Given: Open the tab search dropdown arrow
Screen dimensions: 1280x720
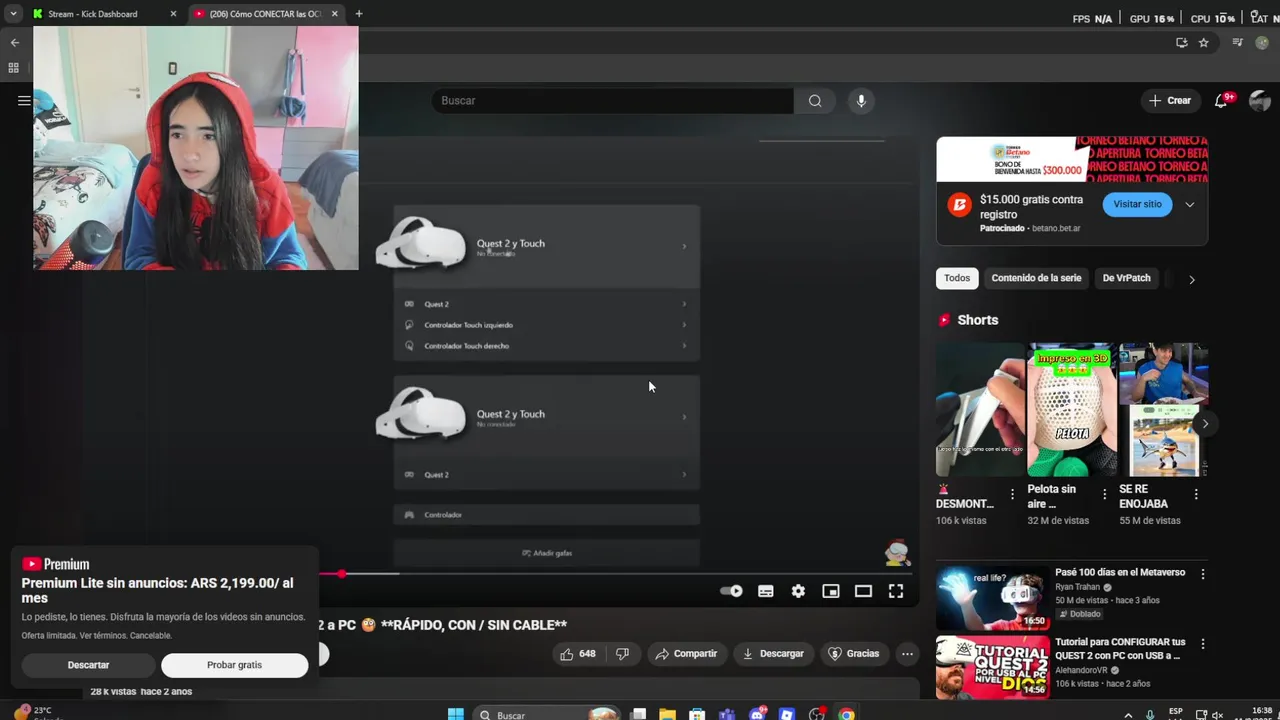Looking at the screenshot, I should point(13,14).
